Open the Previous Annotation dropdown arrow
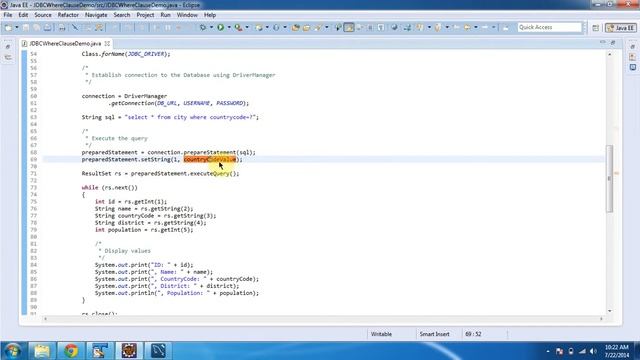Screen dimensions: 640x360 447,28
